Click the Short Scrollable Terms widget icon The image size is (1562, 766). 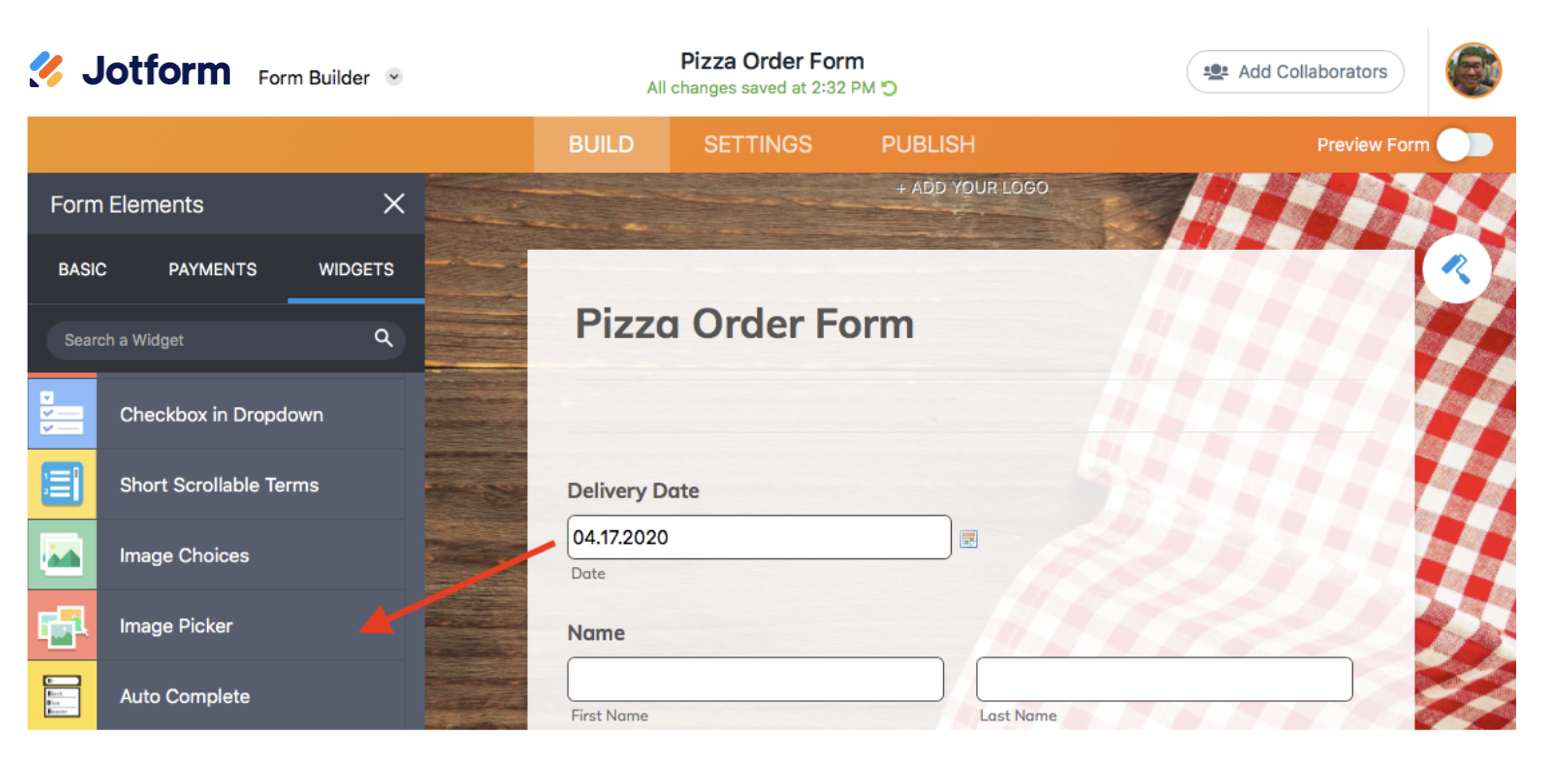coord(62,485)
